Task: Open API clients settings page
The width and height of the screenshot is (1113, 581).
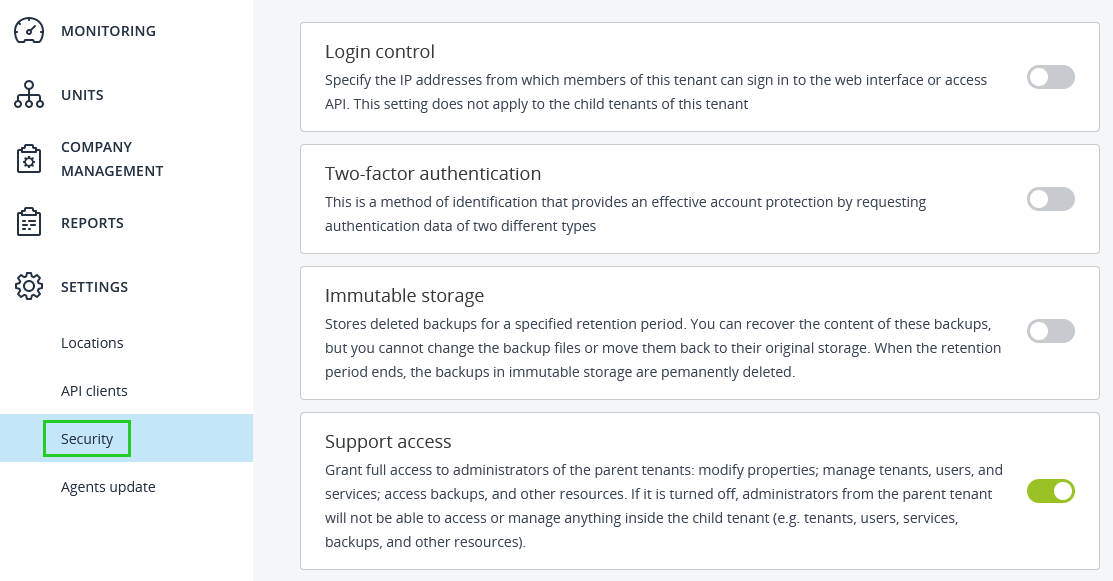Action: (x=94, y=391)
